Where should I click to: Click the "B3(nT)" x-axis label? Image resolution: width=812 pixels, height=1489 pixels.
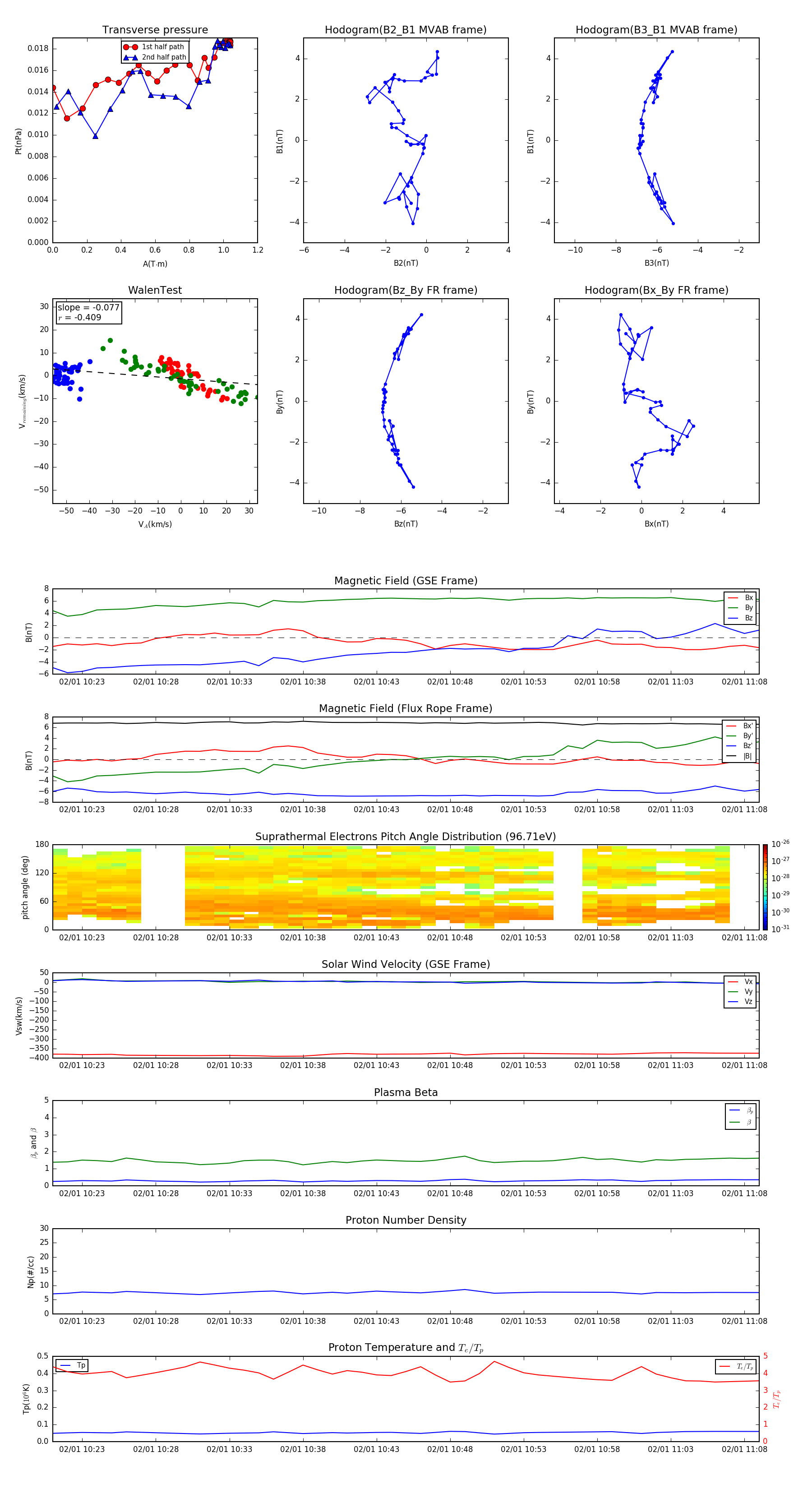tap(656, 263)
